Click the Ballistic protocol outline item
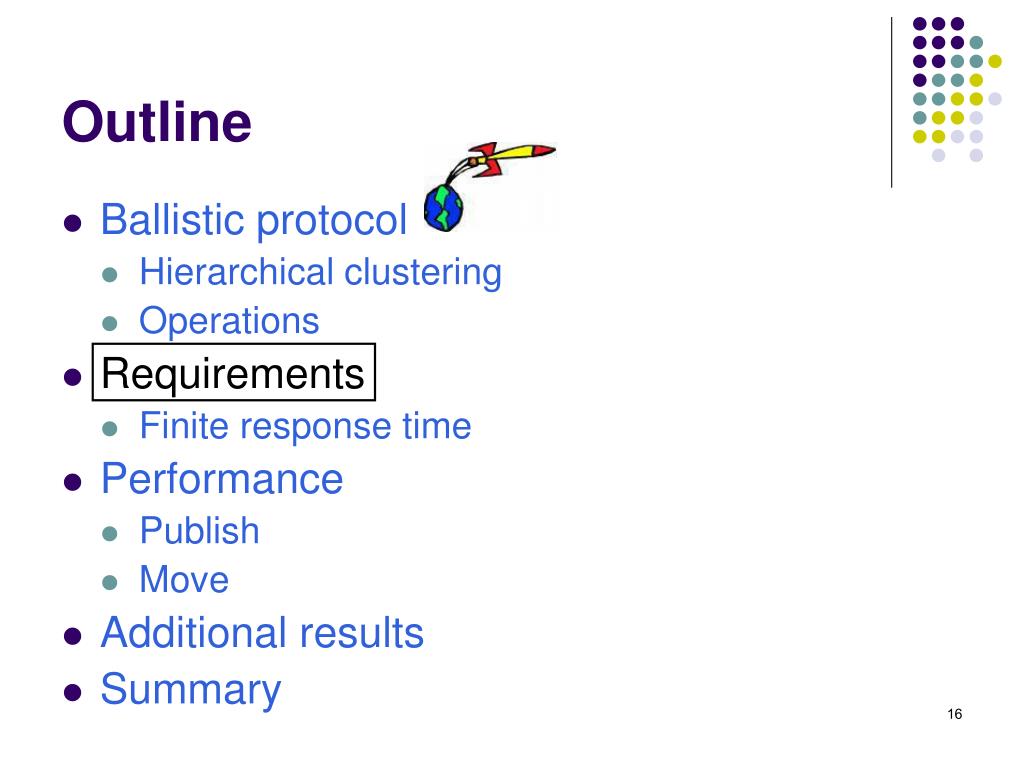This screenshot has height=768, width=1024. coord(253,220)
